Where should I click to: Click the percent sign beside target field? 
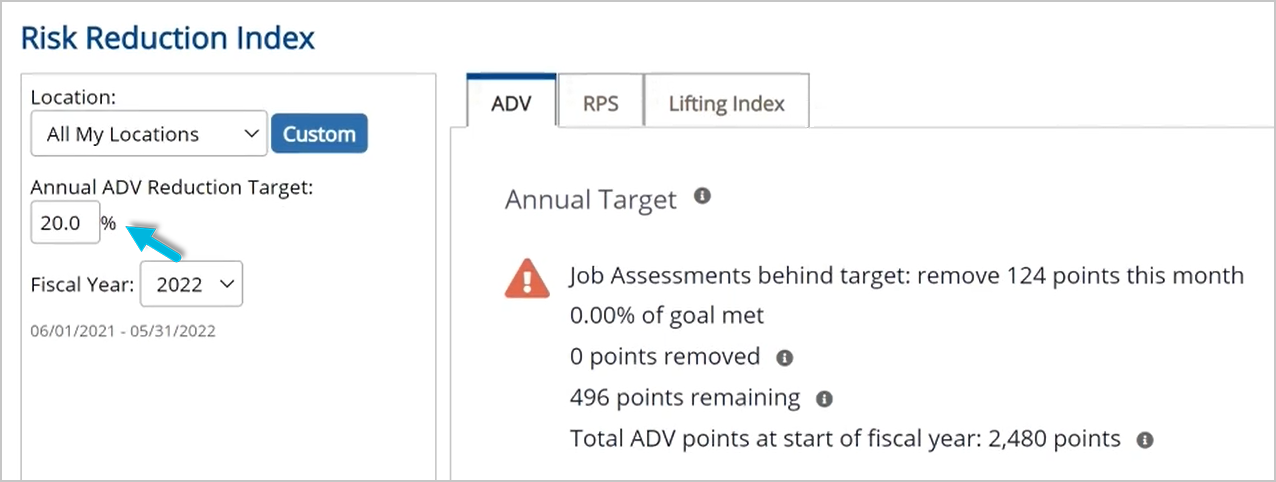109,223
